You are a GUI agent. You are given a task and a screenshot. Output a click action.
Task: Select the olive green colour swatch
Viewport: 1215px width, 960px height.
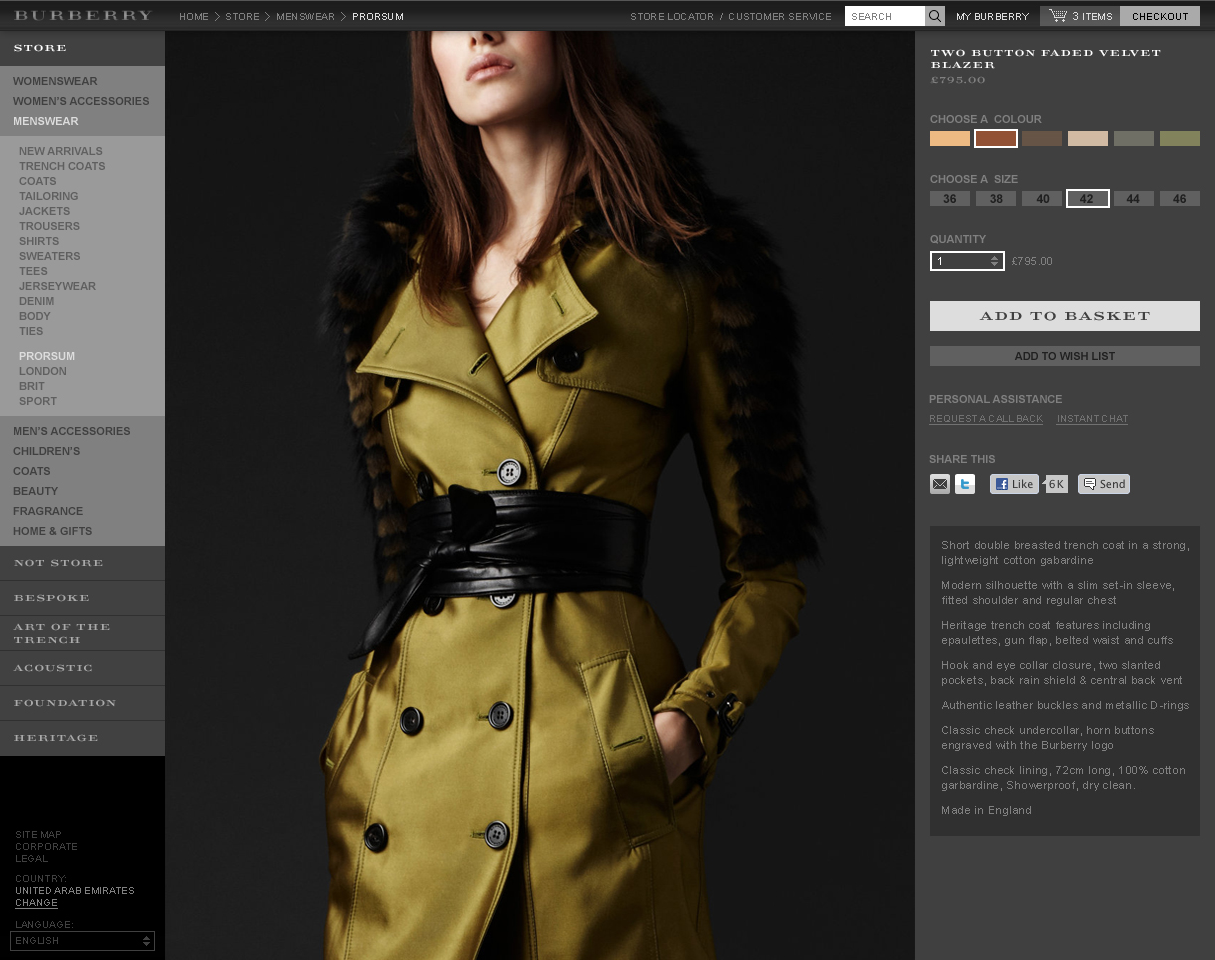(x=1179, y=139)
